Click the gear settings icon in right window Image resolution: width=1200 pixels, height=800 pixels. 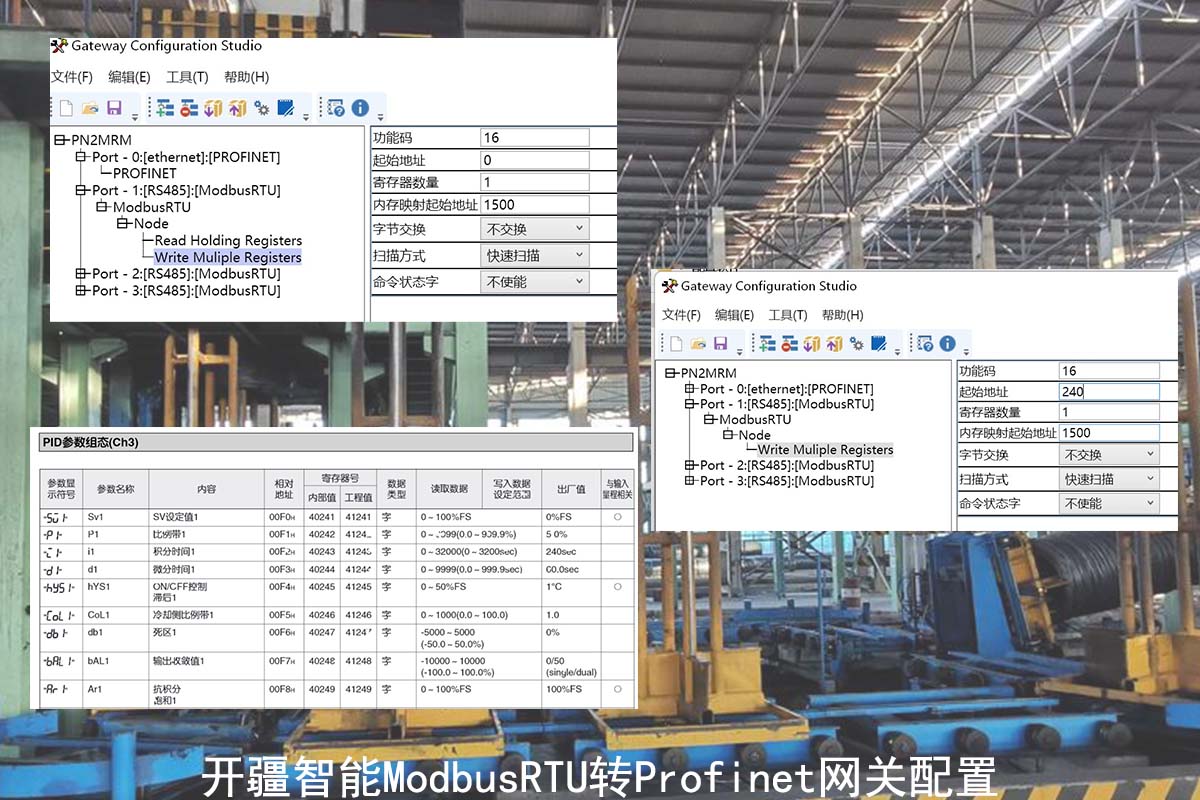click(856, 344)
